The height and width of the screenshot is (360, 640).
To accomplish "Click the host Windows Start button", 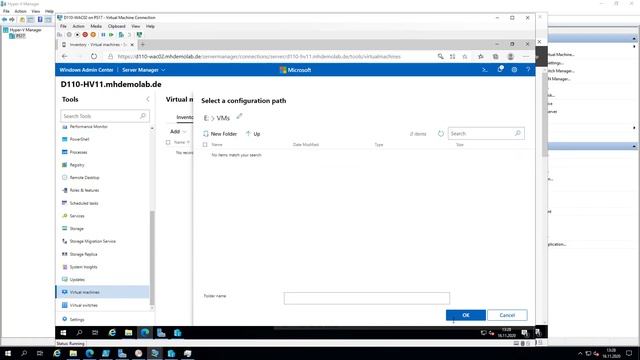I will tap(8, 353).
